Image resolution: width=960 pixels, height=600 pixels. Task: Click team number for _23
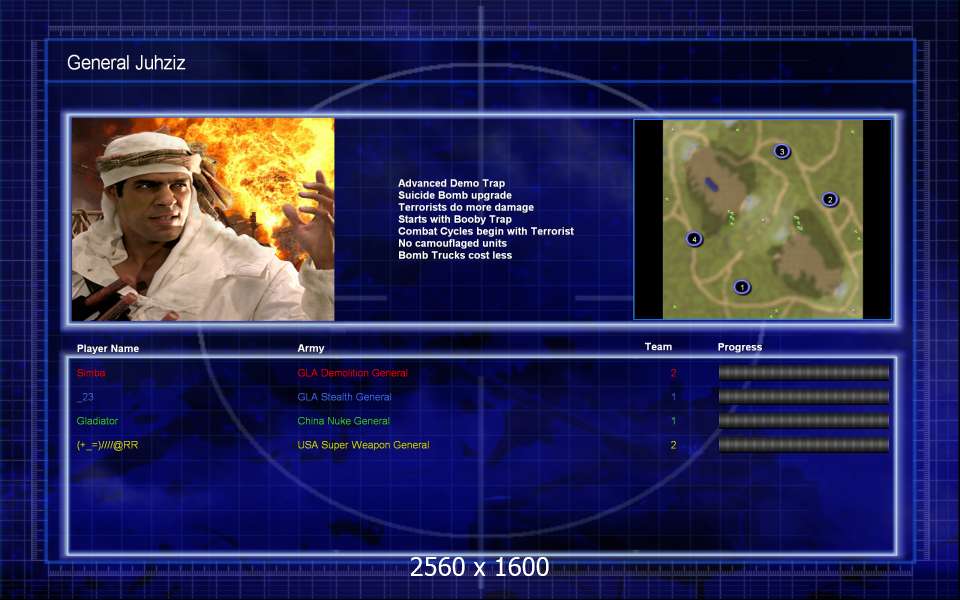tap(673, 397)
